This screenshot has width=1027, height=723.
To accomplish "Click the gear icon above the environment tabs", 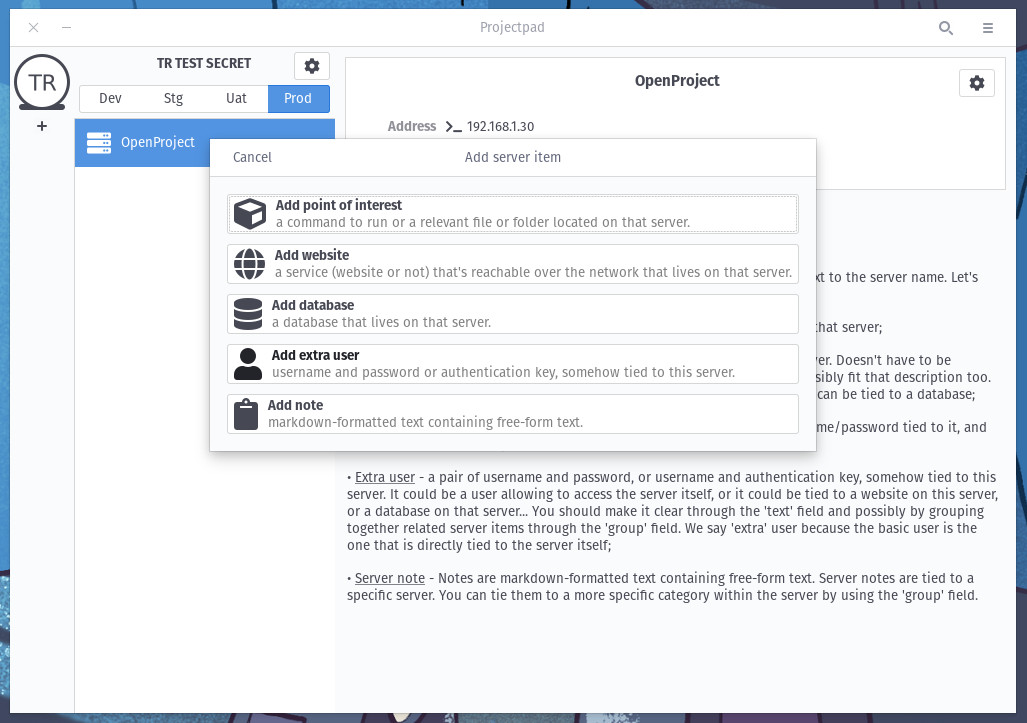I will click(312, 65).
